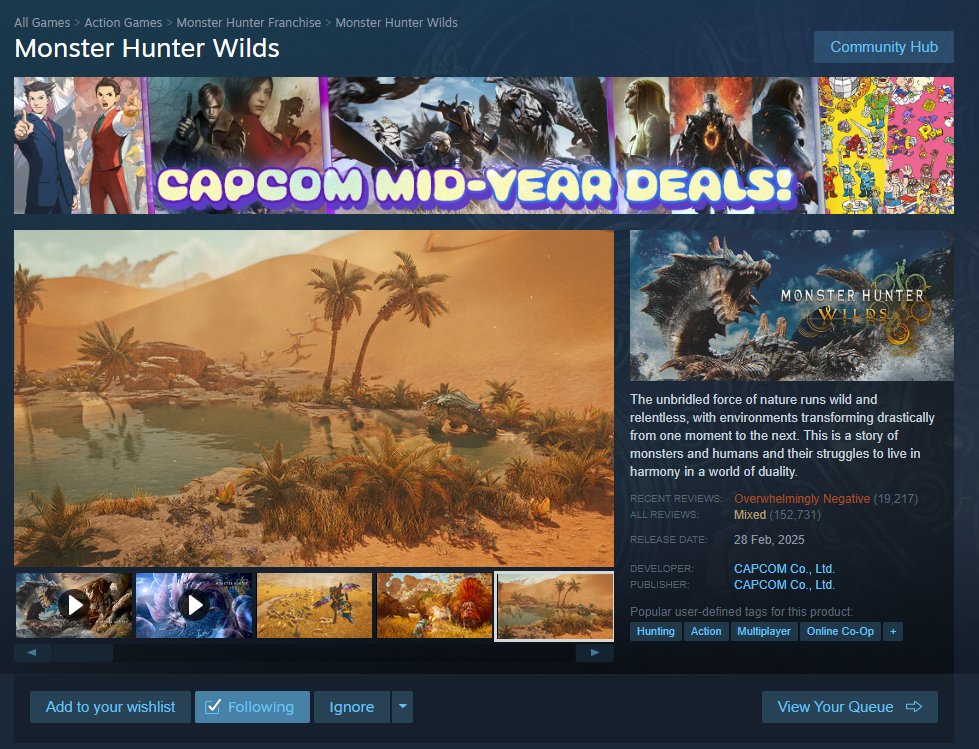979x749 pixels.
Task: Click the Ignore button
Action: click(x=352, y=707)
